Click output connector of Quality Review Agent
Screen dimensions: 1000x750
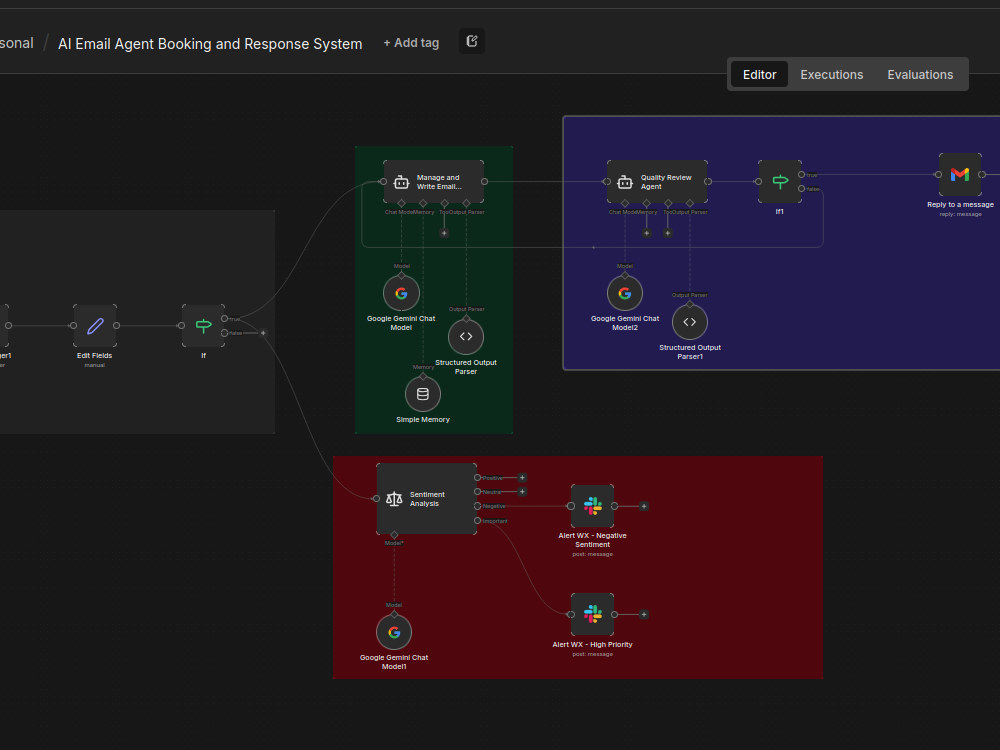[708, 182]
